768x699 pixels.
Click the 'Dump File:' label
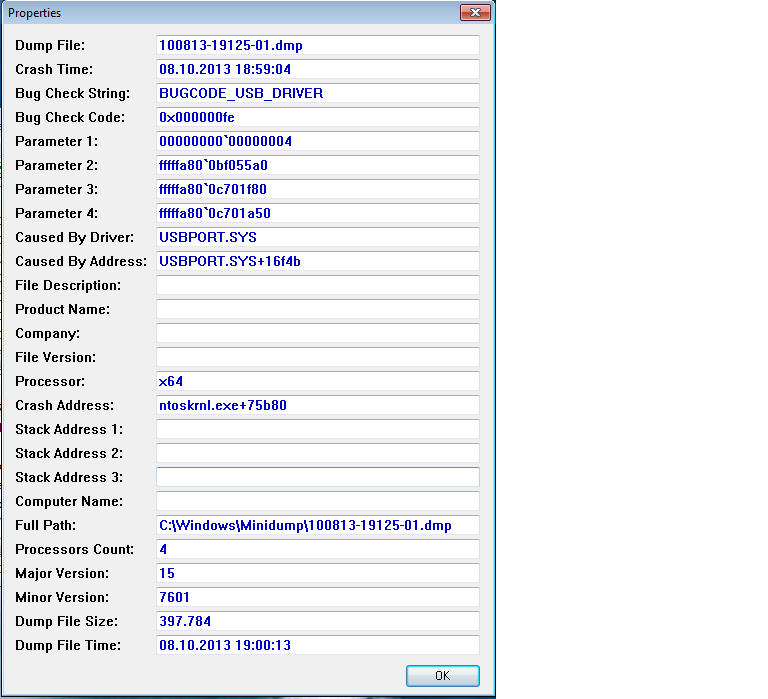50,46
